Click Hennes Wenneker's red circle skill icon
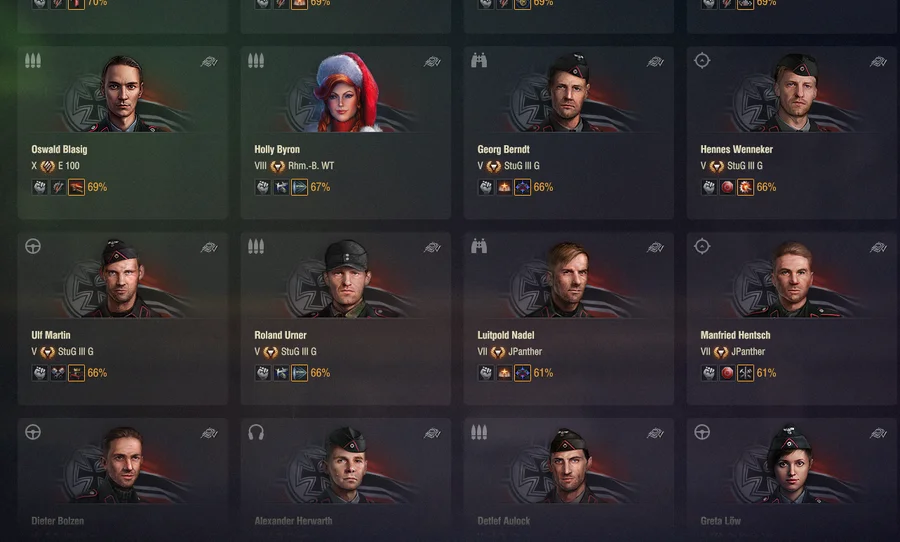 [x=727, y=187]
